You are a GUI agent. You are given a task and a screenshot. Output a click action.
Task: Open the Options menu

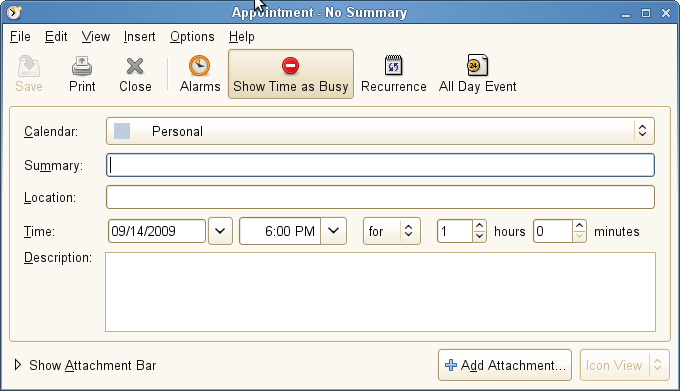192,37
